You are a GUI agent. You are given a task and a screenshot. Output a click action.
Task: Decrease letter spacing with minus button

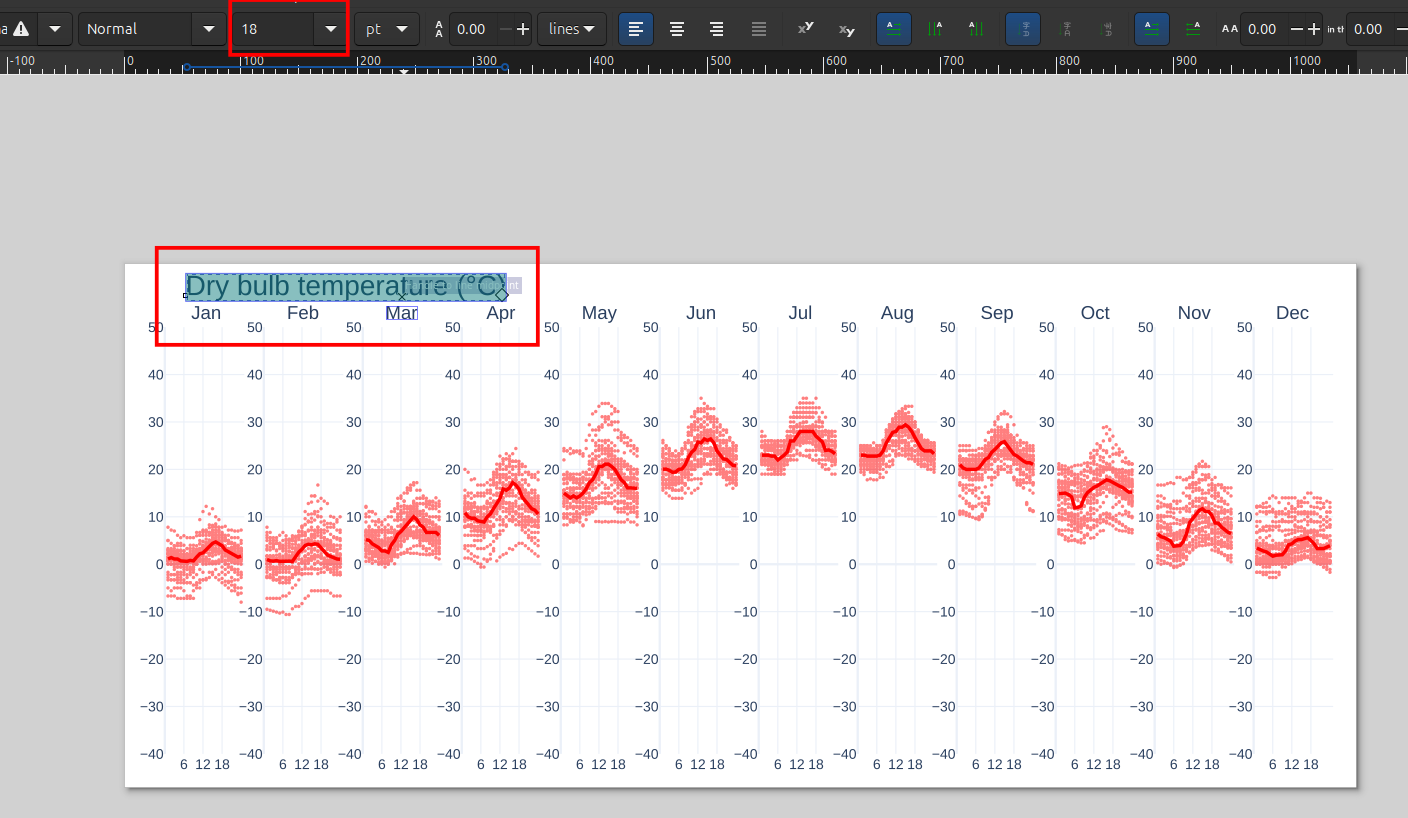tap(1297, 29)
